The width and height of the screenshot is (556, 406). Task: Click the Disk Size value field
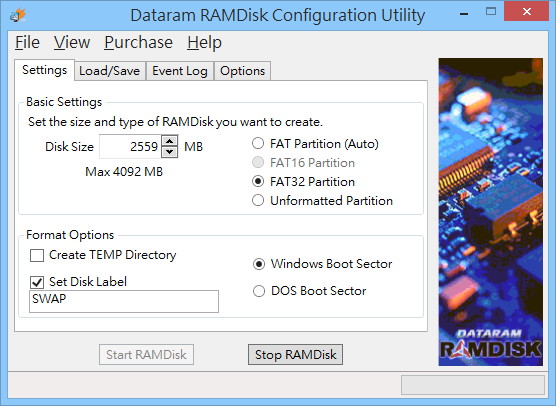[x=130, y=146]
